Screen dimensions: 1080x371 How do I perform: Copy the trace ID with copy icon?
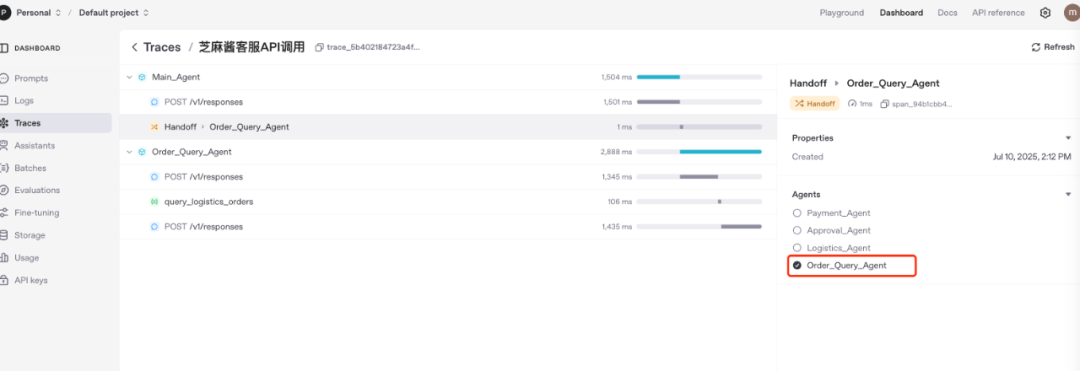click(x=319, y=47)
